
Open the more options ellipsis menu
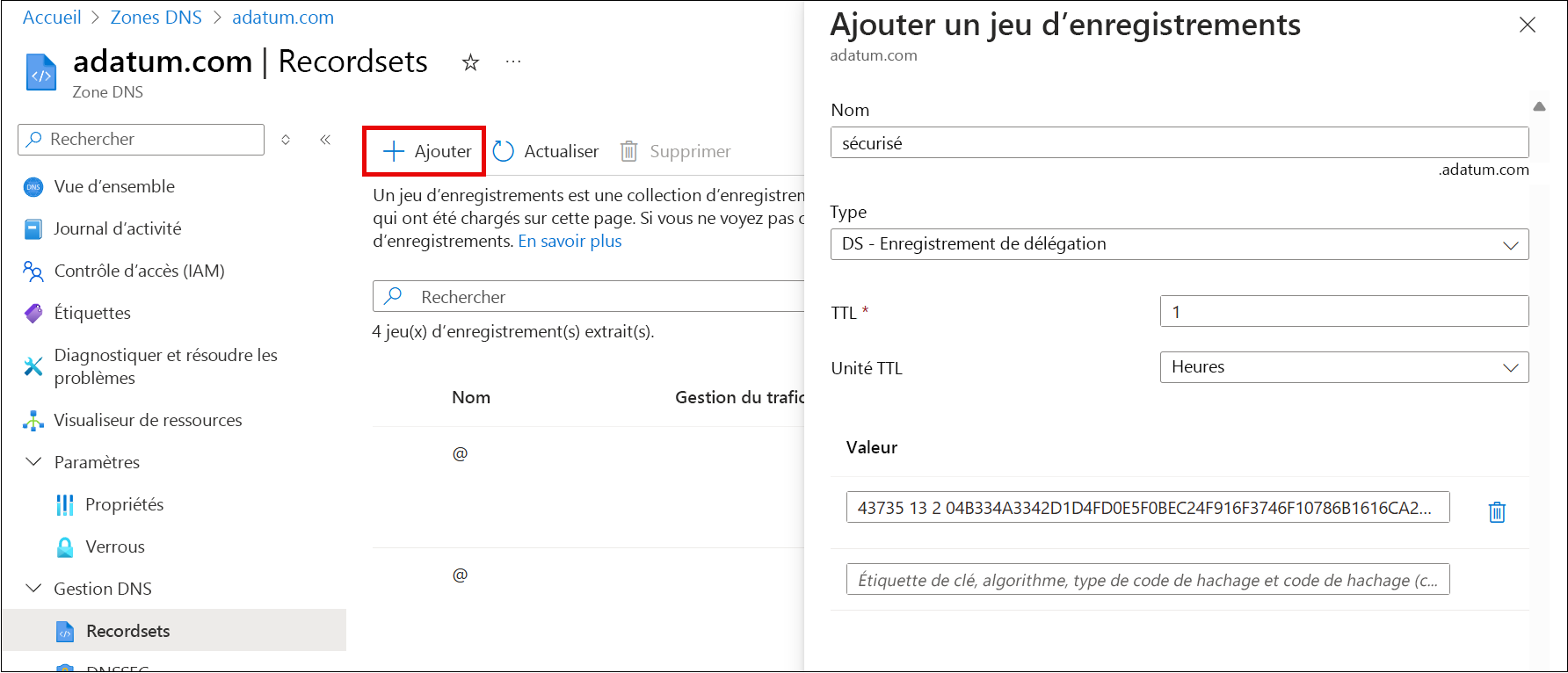[513, 62]
